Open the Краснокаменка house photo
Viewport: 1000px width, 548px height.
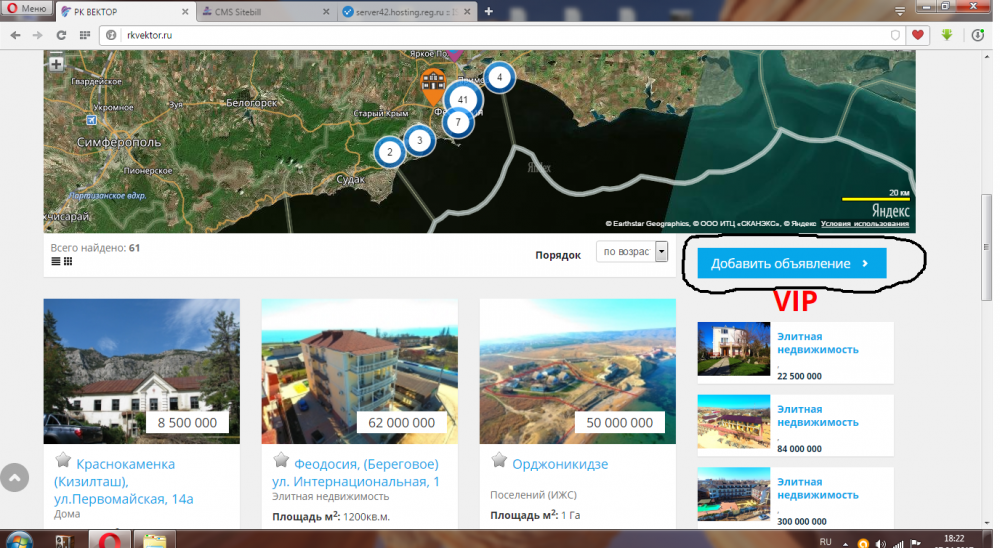142,371
